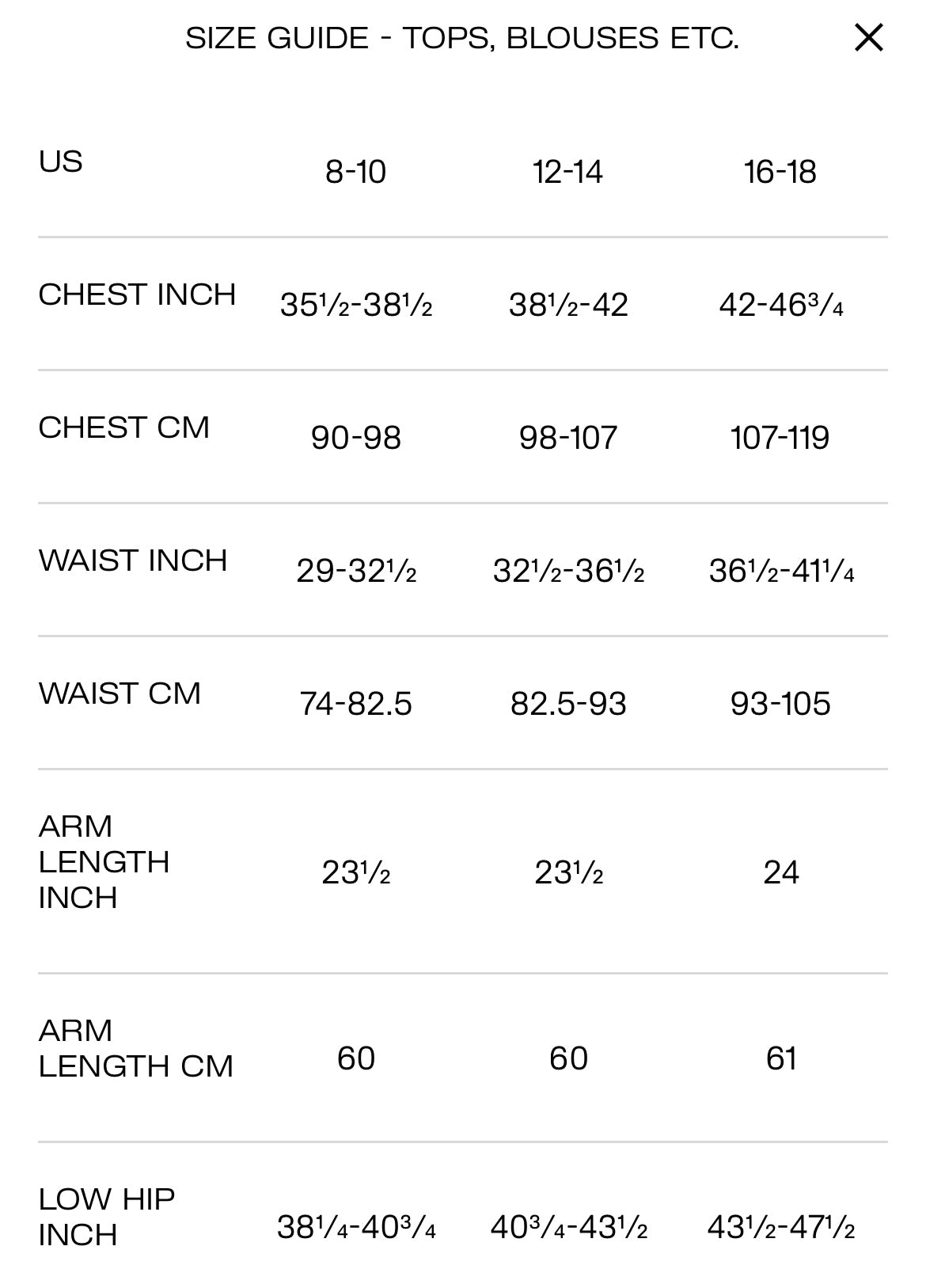Click the Chest Inch row label

[137, 294]
